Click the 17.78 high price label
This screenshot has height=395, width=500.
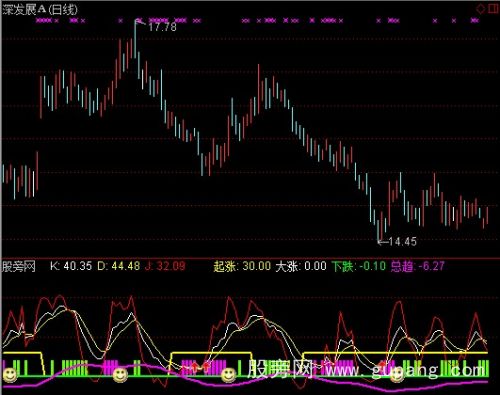coord(162,27)
